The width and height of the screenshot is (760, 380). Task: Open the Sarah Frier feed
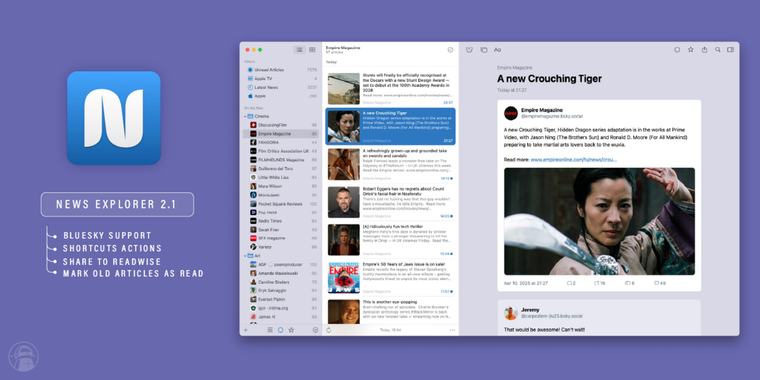click(x=282, y=230)
